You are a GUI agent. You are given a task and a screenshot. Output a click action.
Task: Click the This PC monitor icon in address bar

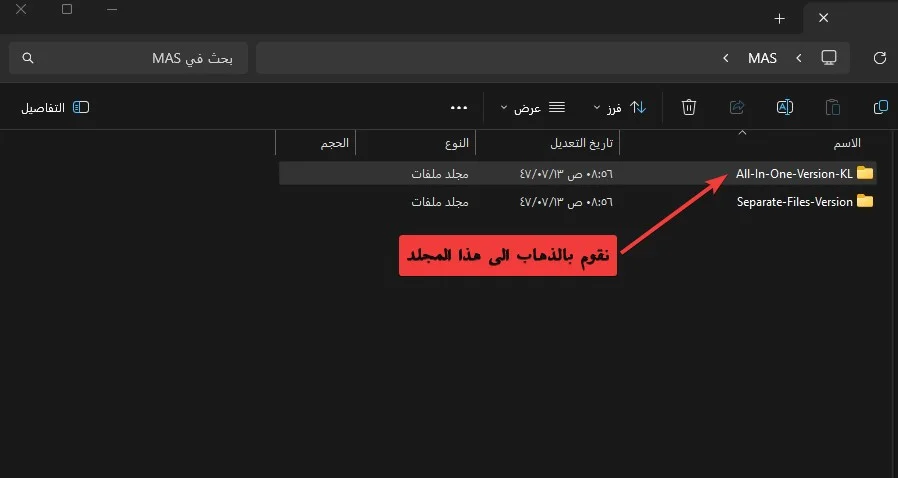click(x=828, y=58)
